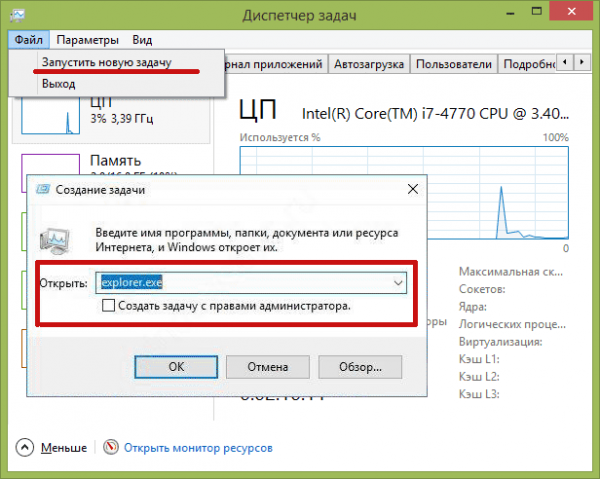The height and width of the screenshot is (479, 600).
Task: Switch to the Подробности tab
Action: pos(528,64)
